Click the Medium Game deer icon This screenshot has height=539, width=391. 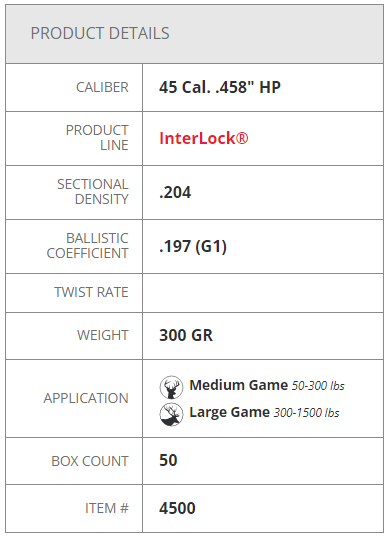171,387
